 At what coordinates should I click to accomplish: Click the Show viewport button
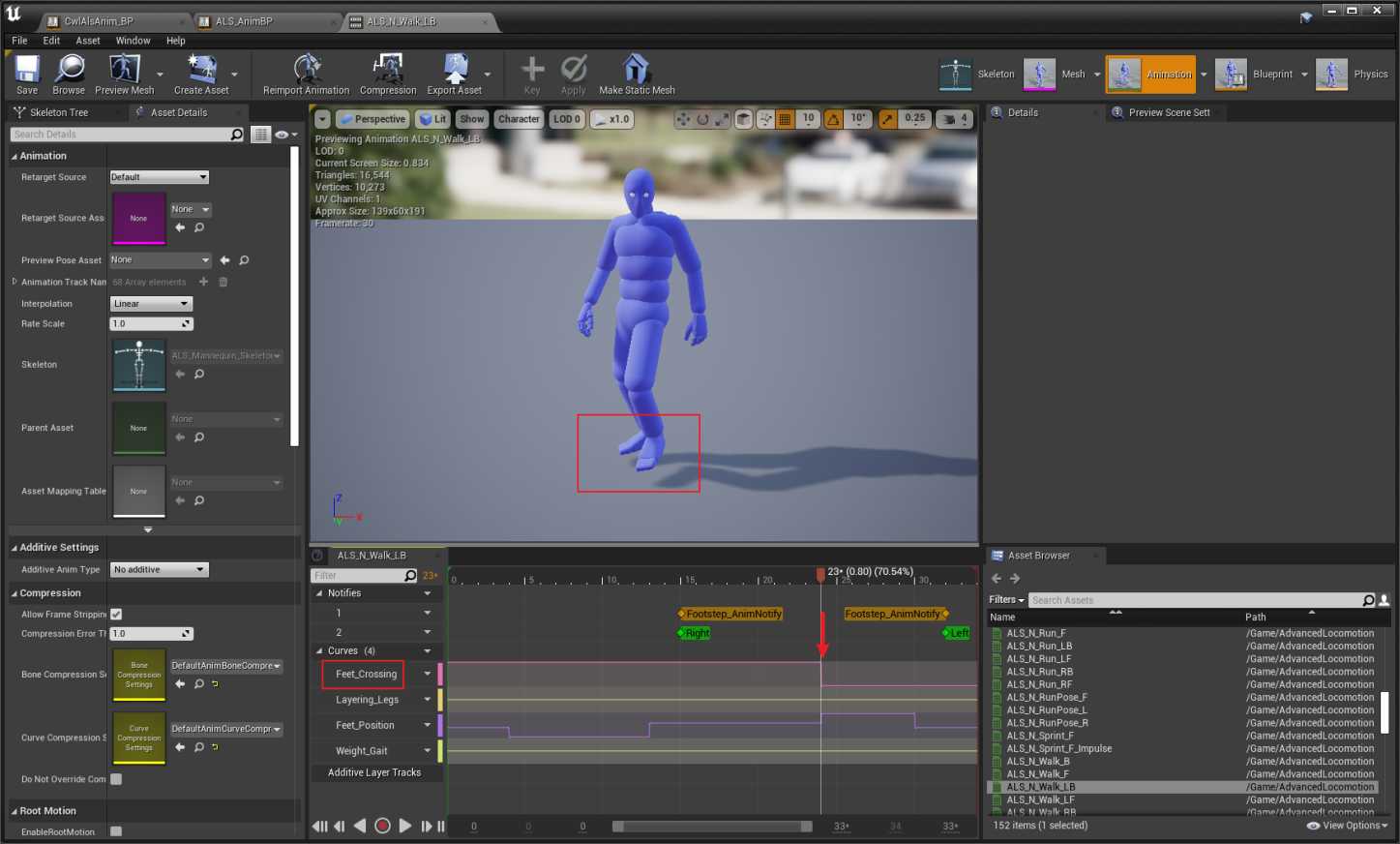tap(472, 119)
